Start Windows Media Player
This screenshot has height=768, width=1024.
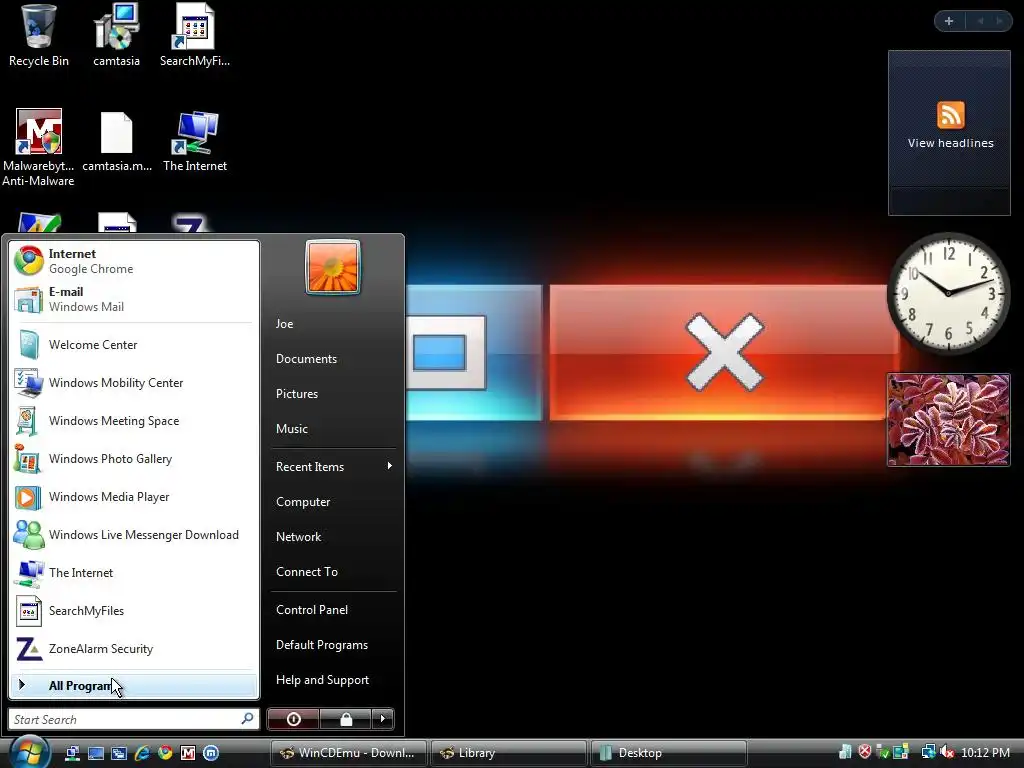point(134,497)
